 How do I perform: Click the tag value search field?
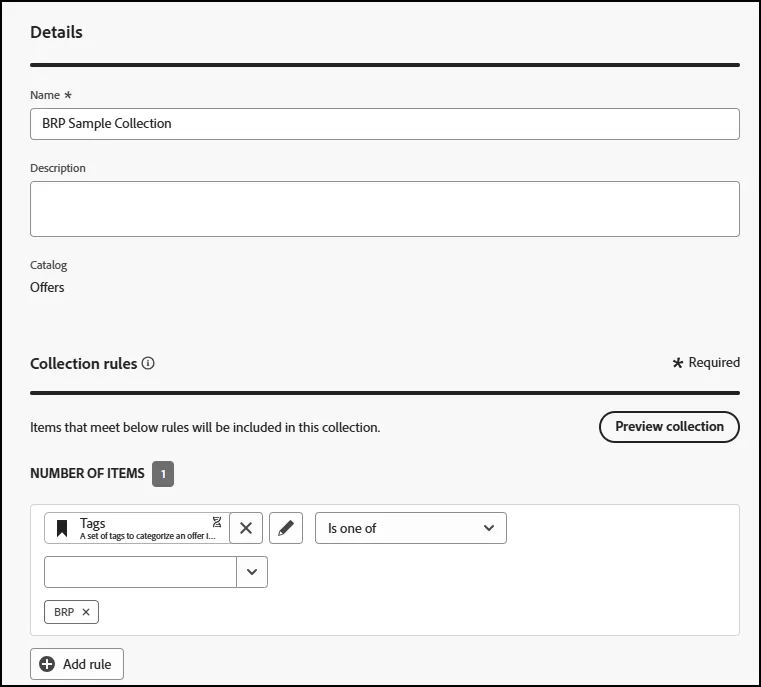pyautogui.click(x=140, y=572)
